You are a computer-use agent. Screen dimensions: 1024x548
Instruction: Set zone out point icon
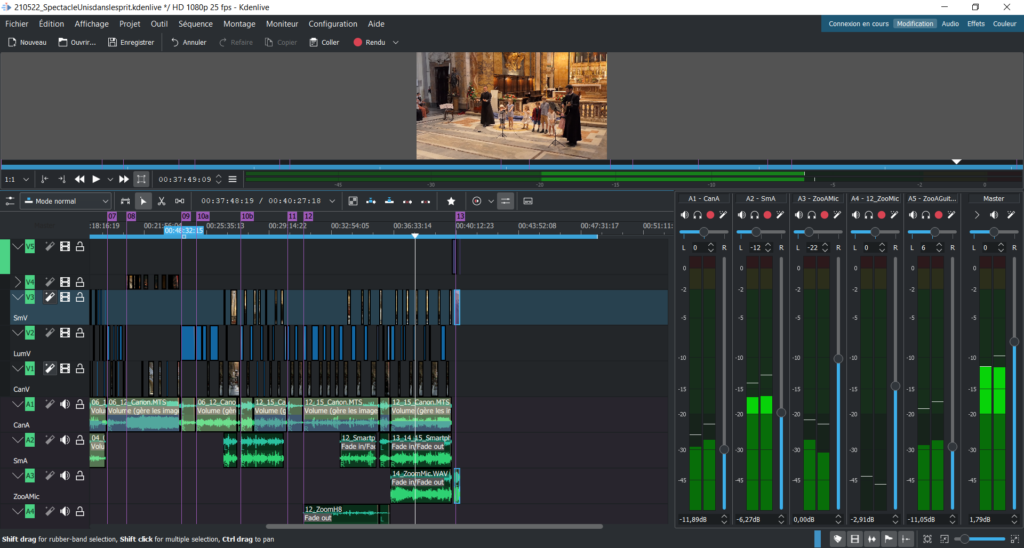61,179
